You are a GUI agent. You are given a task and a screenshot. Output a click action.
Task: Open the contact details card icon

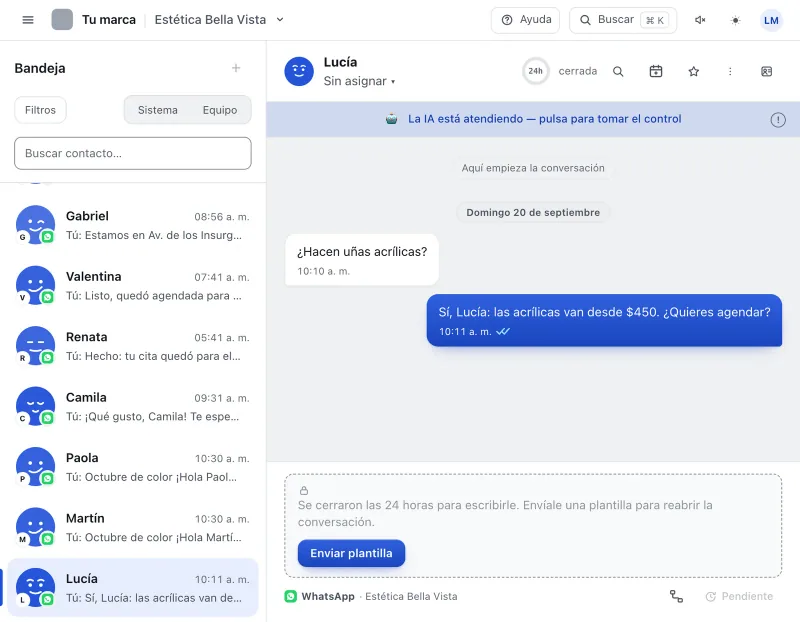click(x=766, y=71)
